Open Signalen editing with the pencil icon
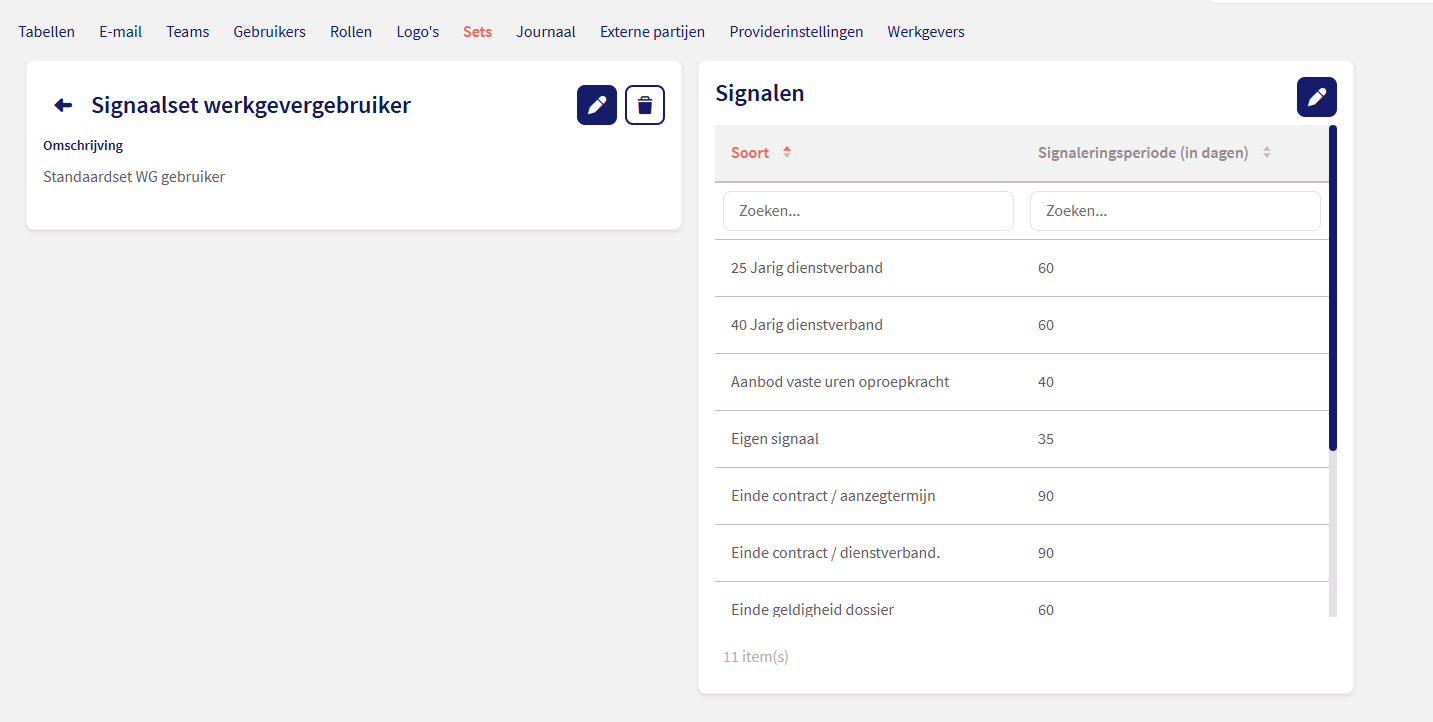 [1316, 97]
